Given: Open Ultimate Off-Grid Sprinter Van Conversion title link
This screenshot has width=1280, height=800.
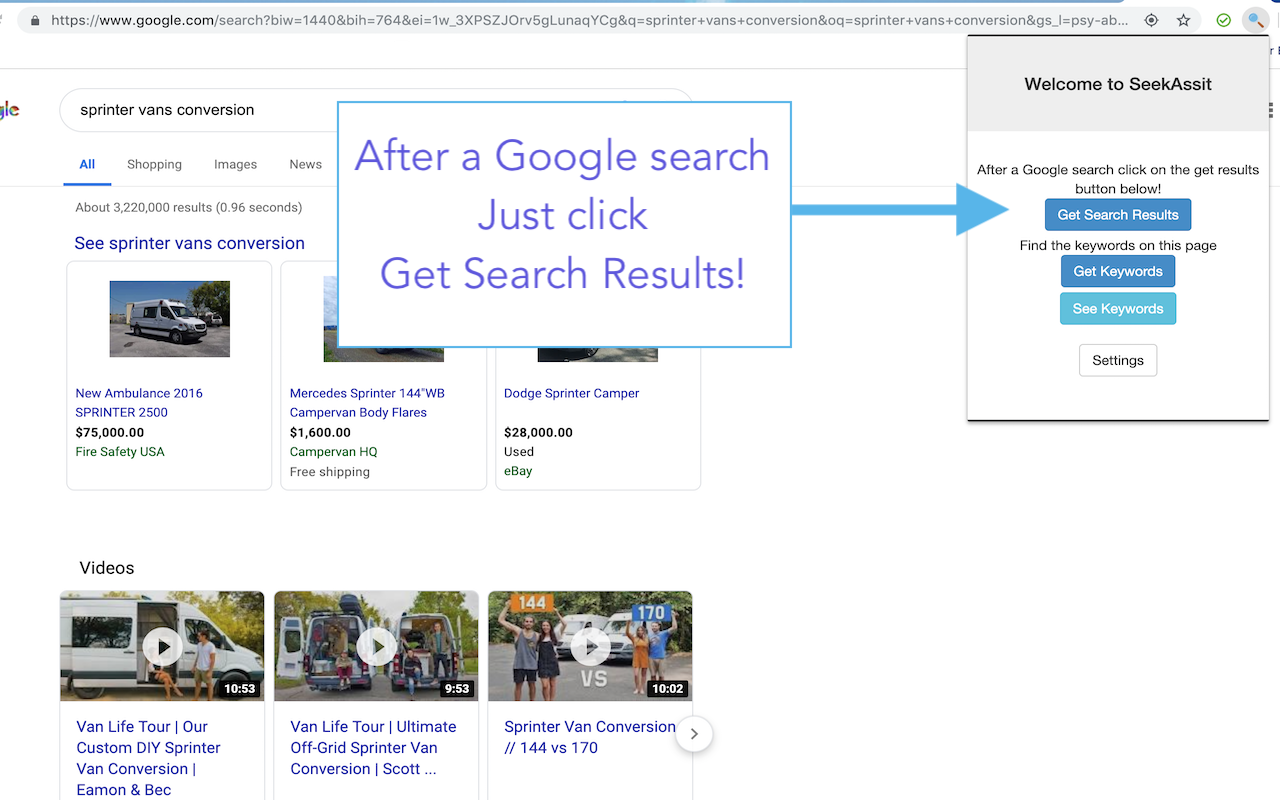Looking at the screenshot, I should pyautogui.click(x=373, y=748).
